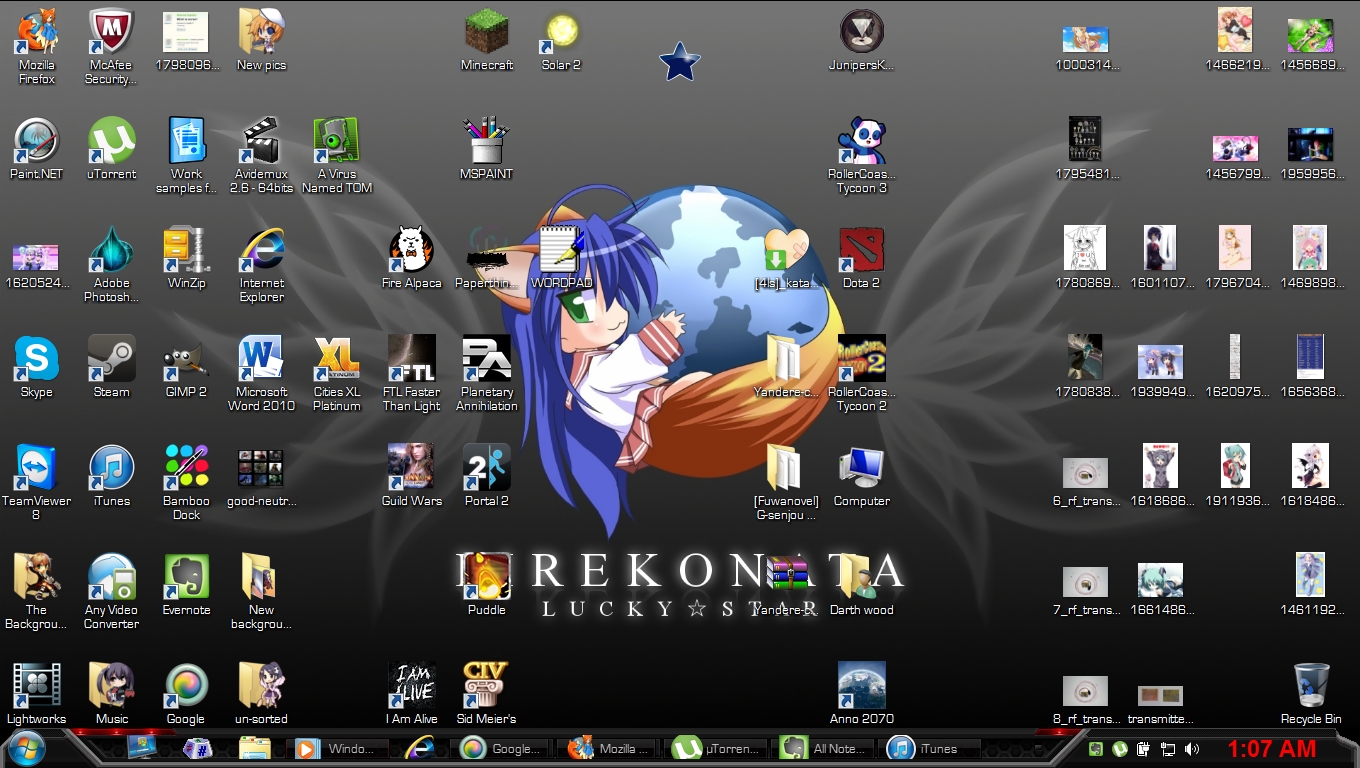The height and width of the screenshot is (768, 1360).
Task: Select the Fire Alpaca icon
Action: coord(411,257)
